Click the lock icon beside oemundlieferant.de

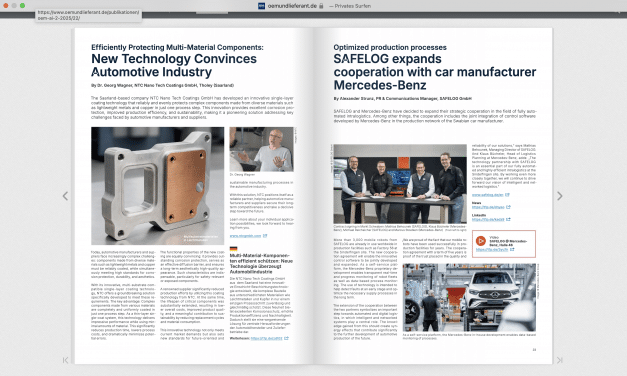click(321, 6)
